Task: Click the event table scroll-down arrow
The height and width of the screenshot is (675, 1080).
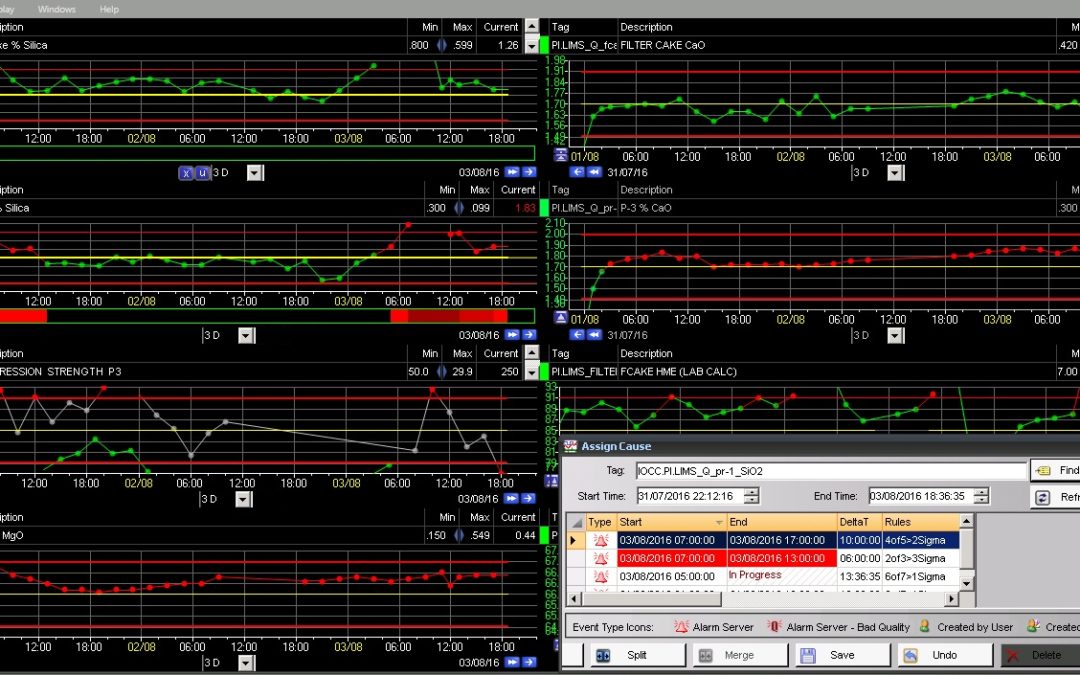Action: tap(966, 583)
